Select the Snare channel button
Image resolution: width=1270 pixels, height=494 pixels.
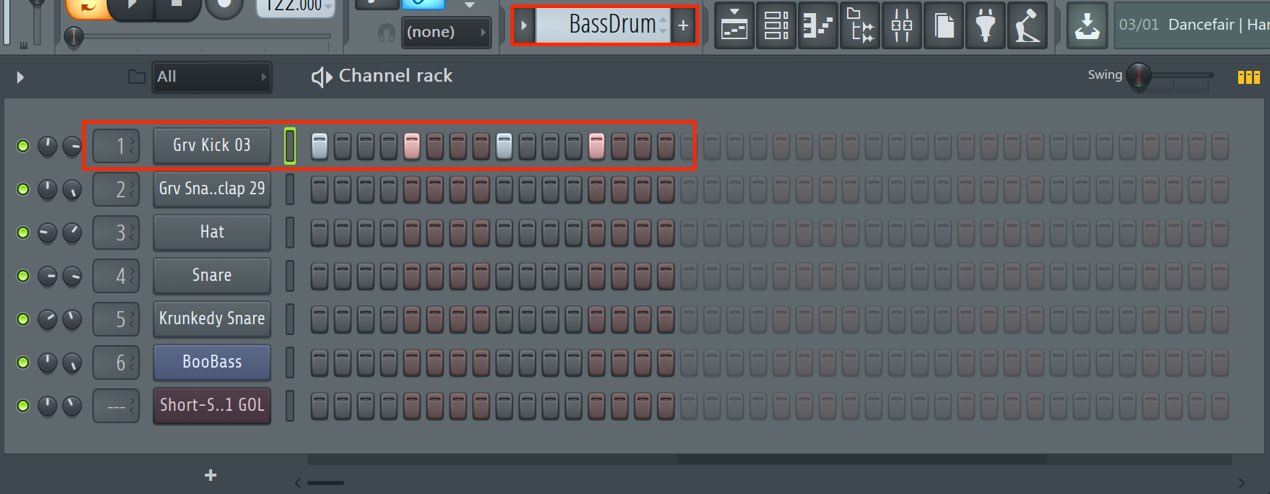212,275
